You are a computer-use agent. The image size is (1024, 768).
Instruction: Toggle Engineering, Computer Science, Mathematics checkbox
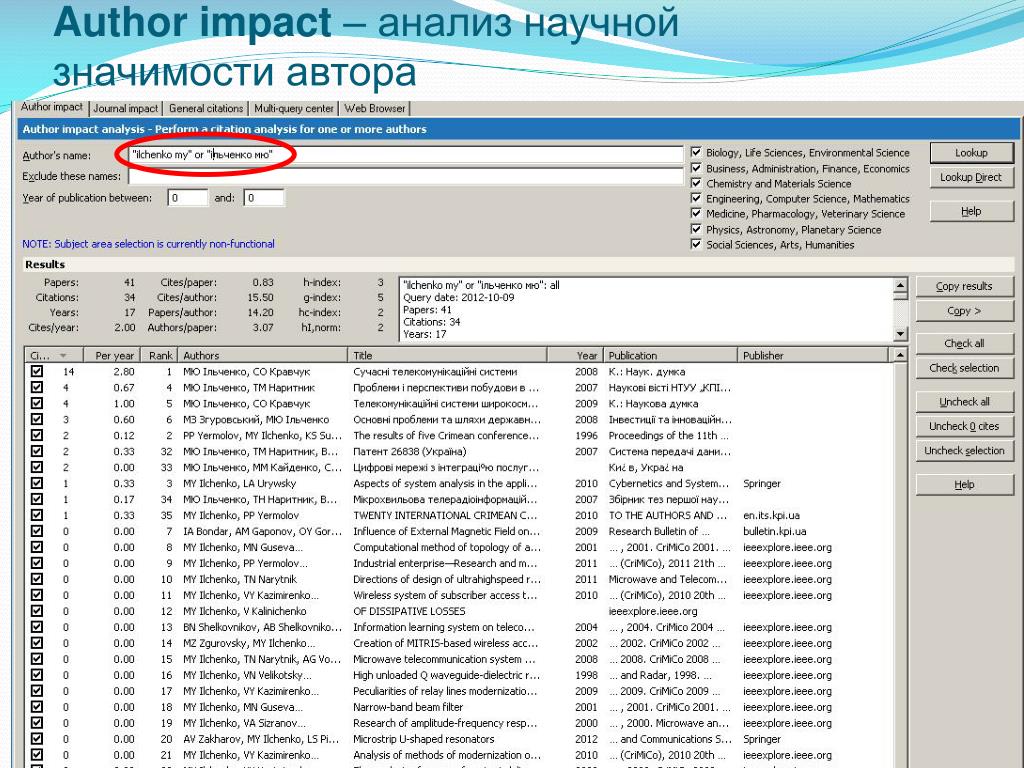tap(696, 199)
